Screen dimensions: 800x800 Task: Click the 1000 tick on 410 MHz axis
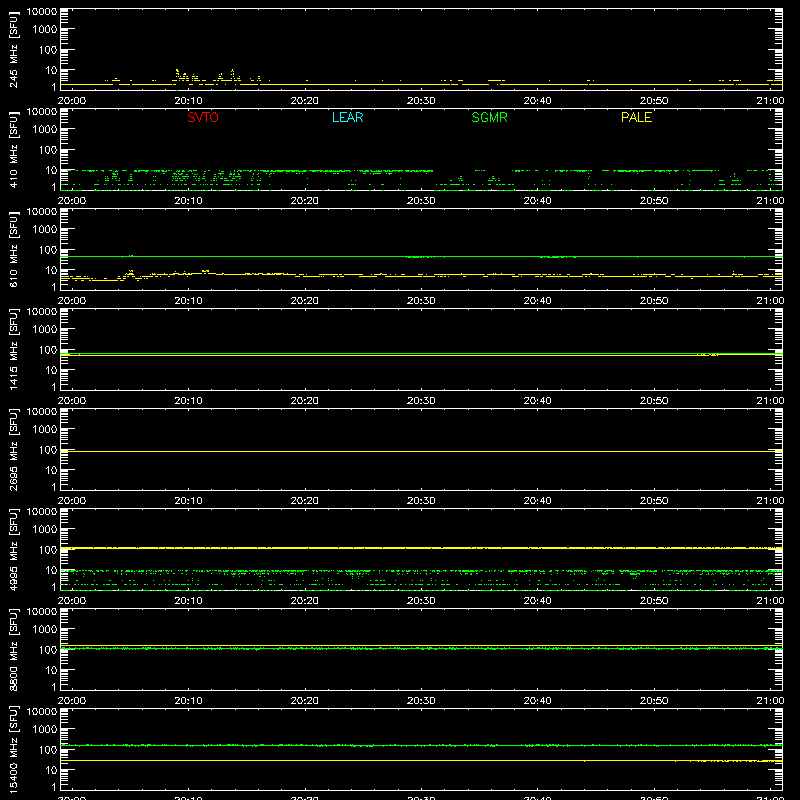point(45,130)
